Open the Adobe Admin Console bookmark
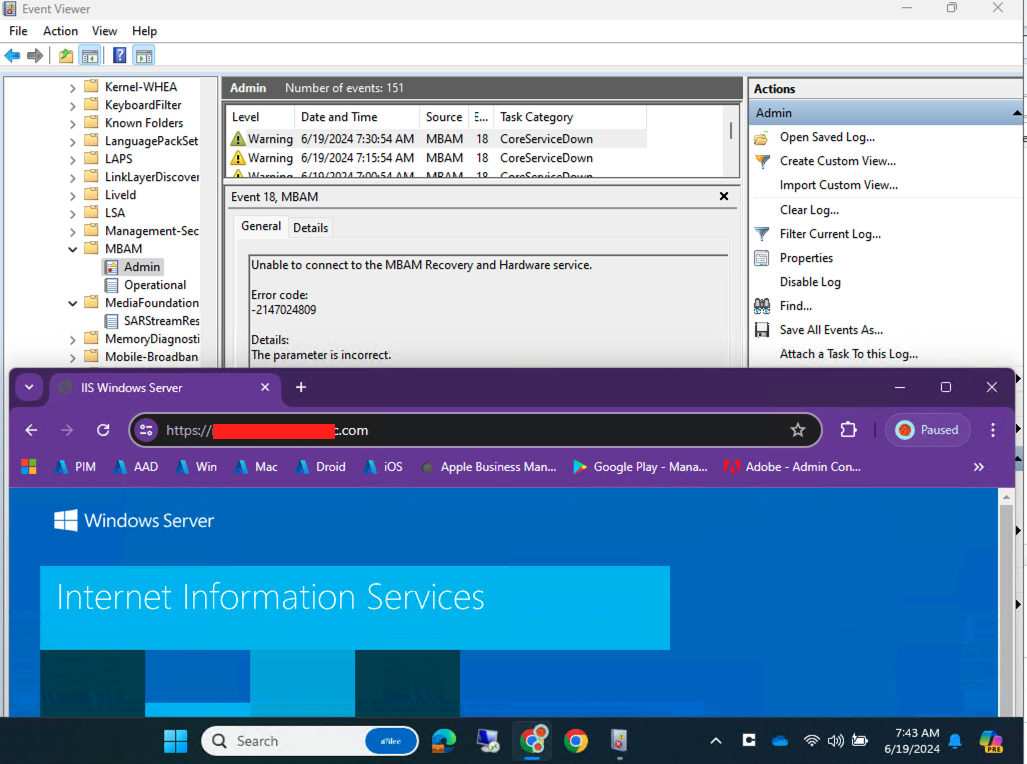 click(x=793, y=467)
